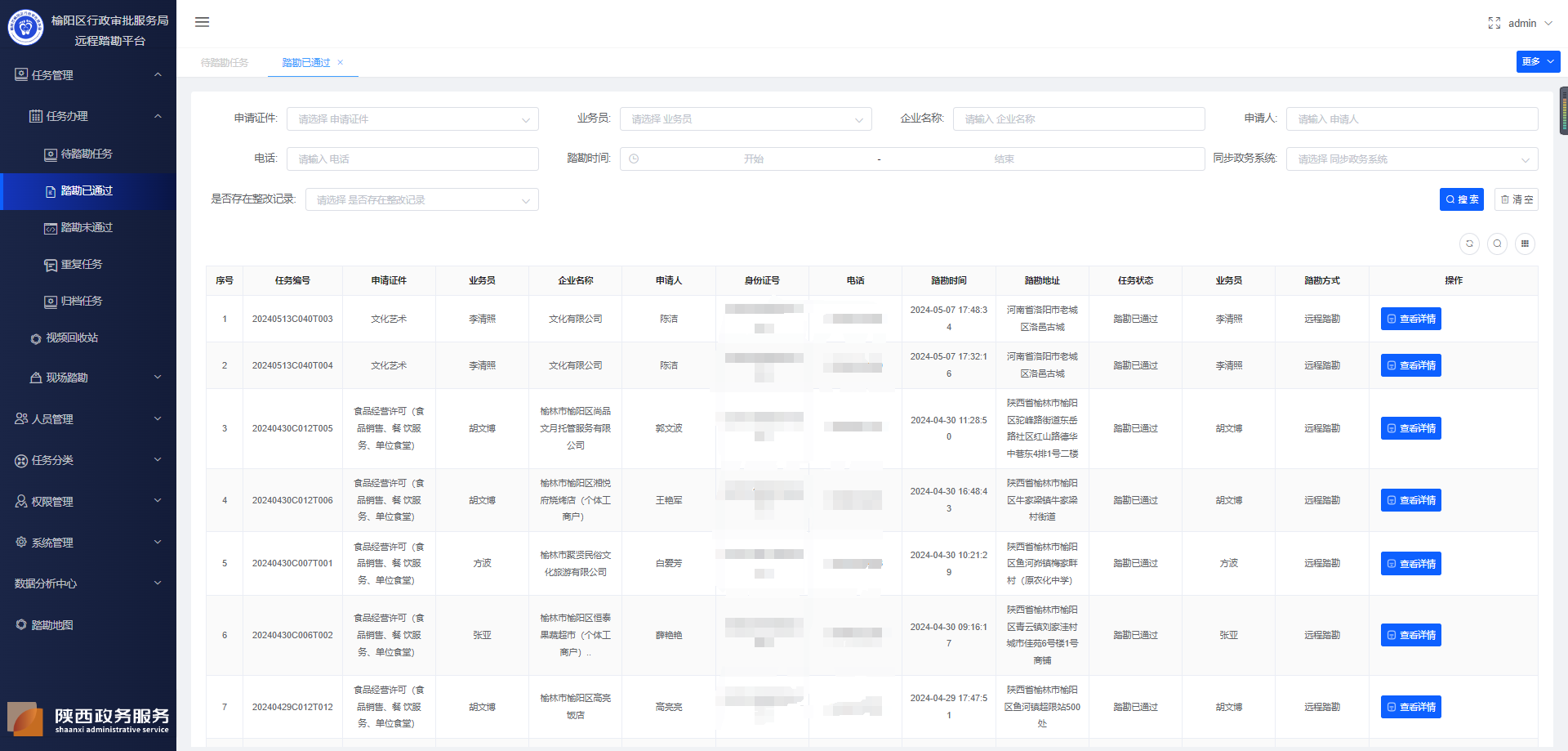Click the 现场踏勘 sidebar icon

point(36,378)
